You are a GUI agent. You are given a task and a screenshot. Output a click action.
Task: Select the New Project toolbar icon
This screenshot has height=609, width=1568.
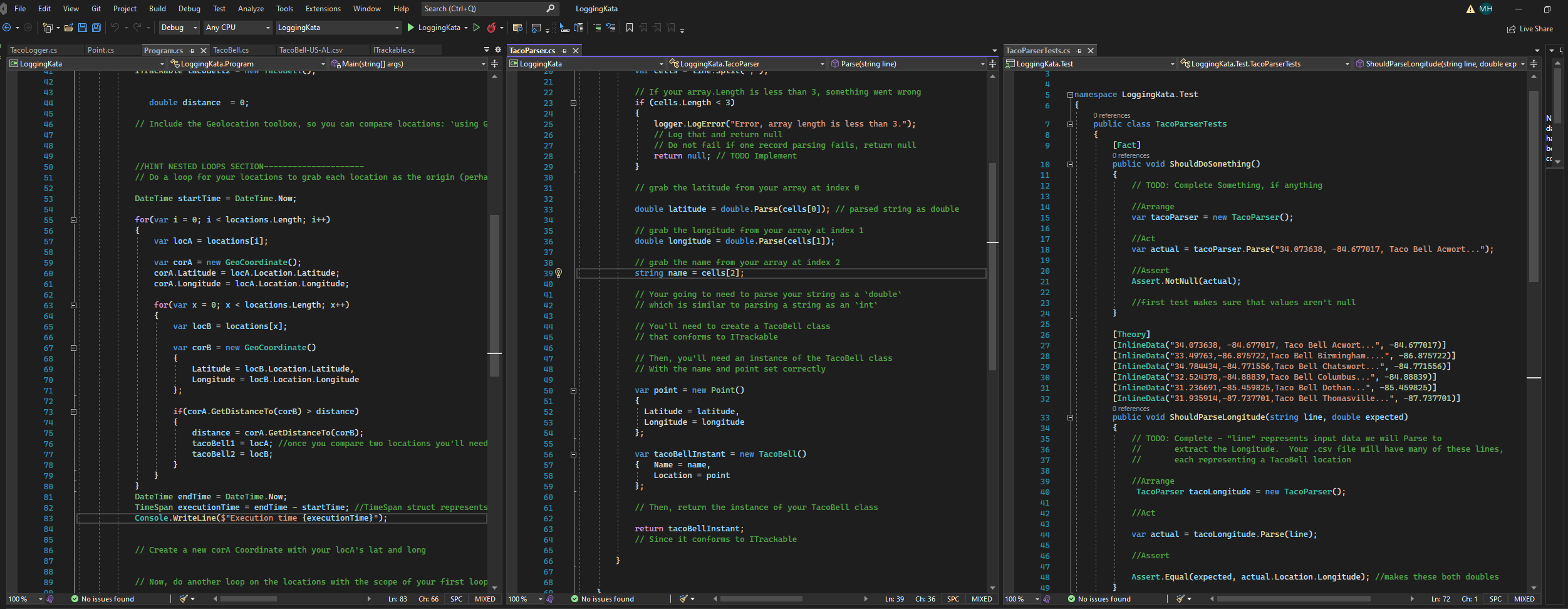[x=48, y=28]
